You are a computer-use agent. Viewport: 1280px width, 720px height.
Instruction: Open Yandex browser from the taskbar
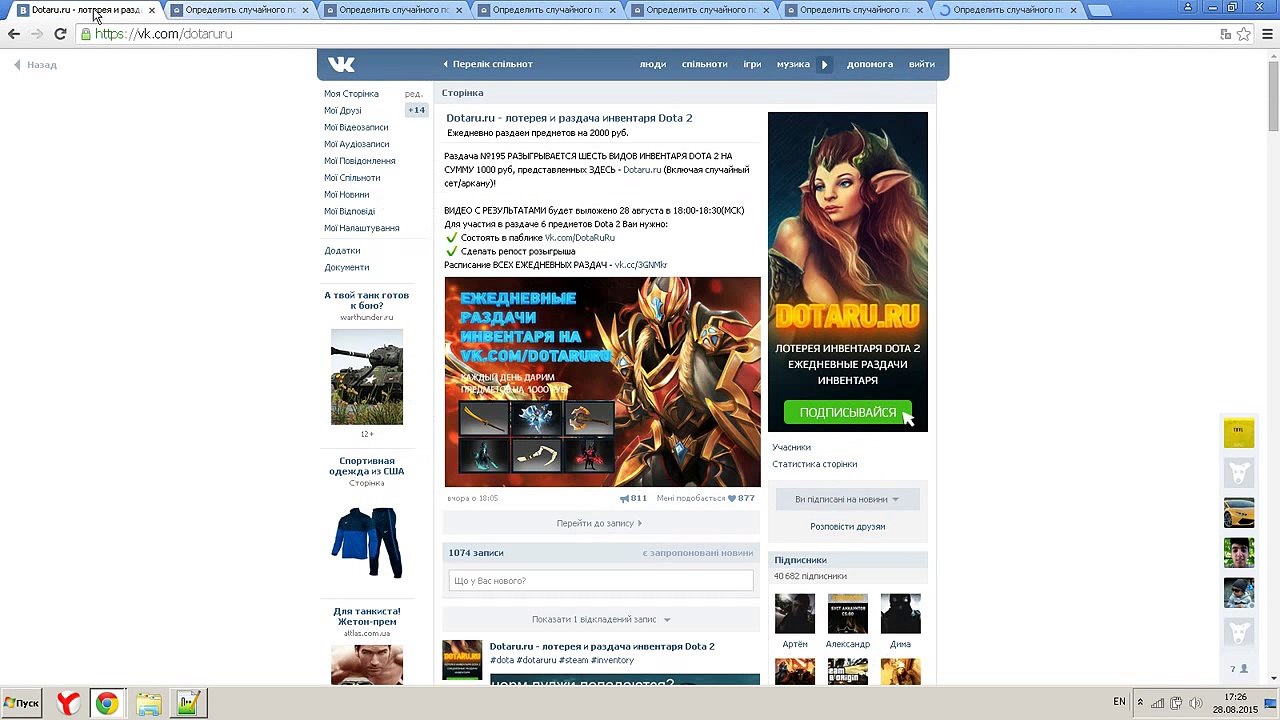tap(68, 704)
